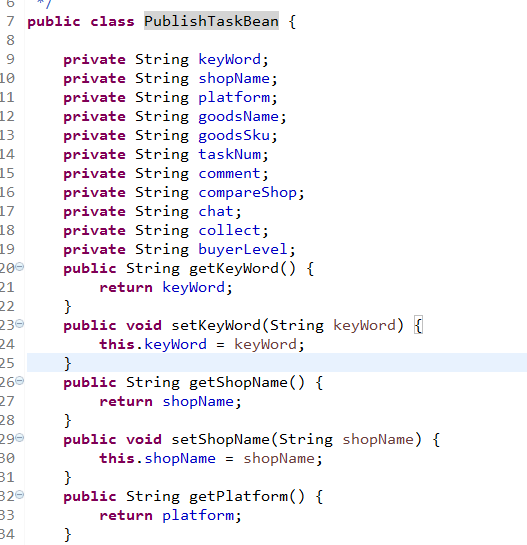Click the keyWord field declaration on line 9
This screenshot has width=527, height=545.
229,59
